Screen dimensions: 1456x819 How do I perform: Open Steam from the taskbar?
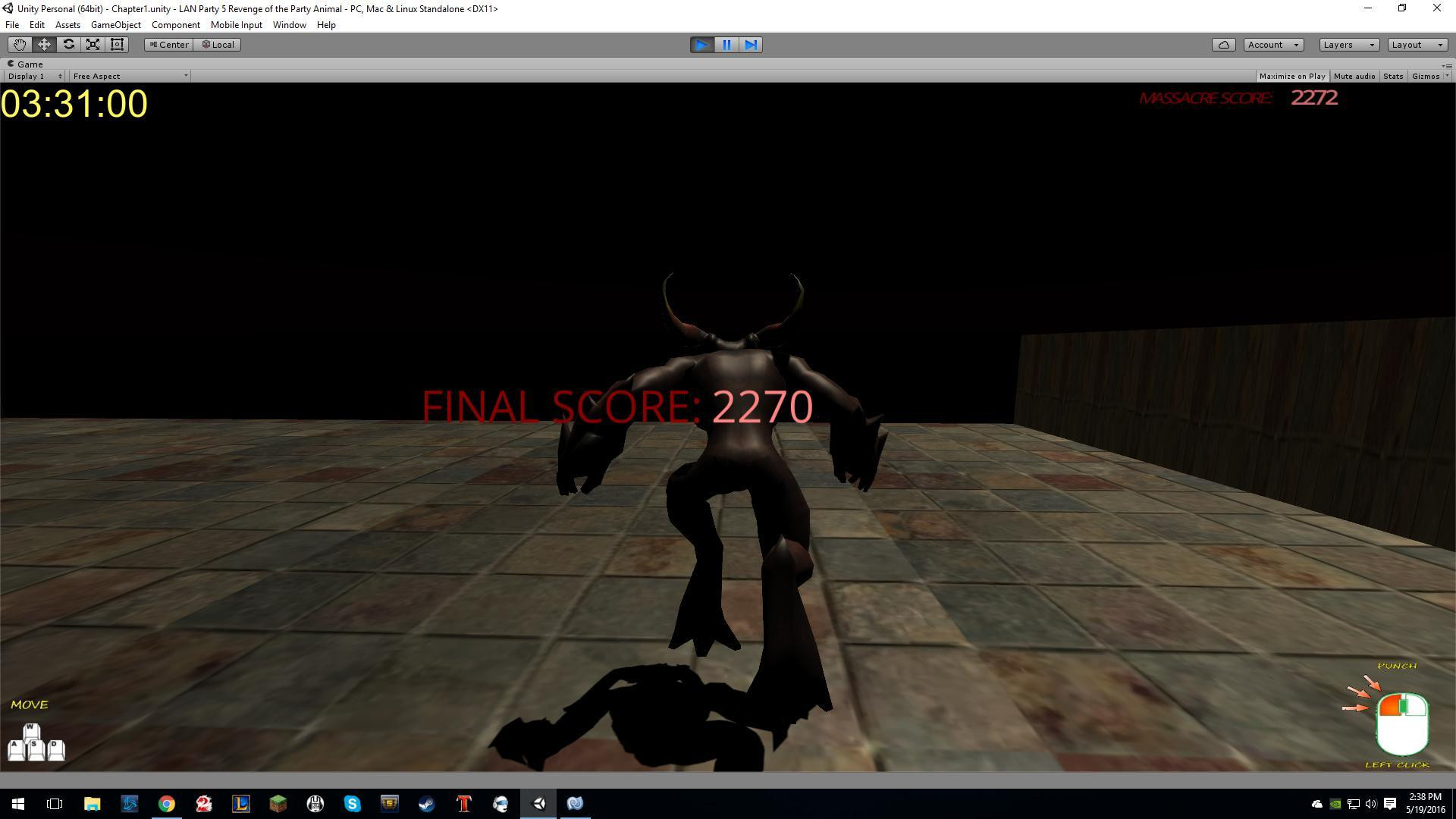(x=426, y=804)
